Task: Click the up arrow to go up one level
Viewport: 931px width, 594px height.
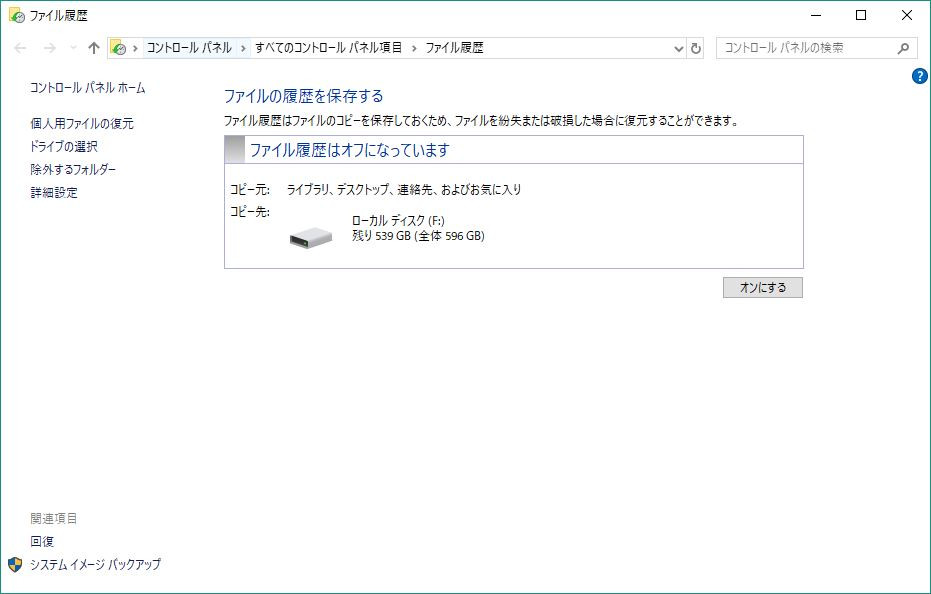Action: (93, 47)
